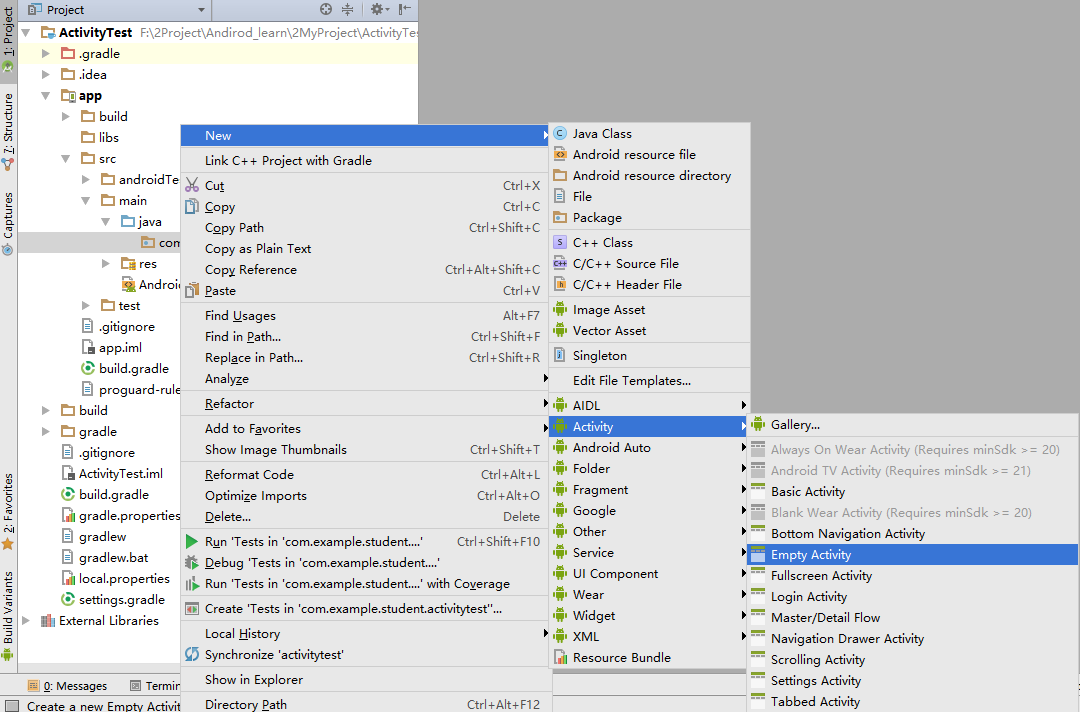
Task: Click the C/C++ Source File icon
Action: [561, 264]
